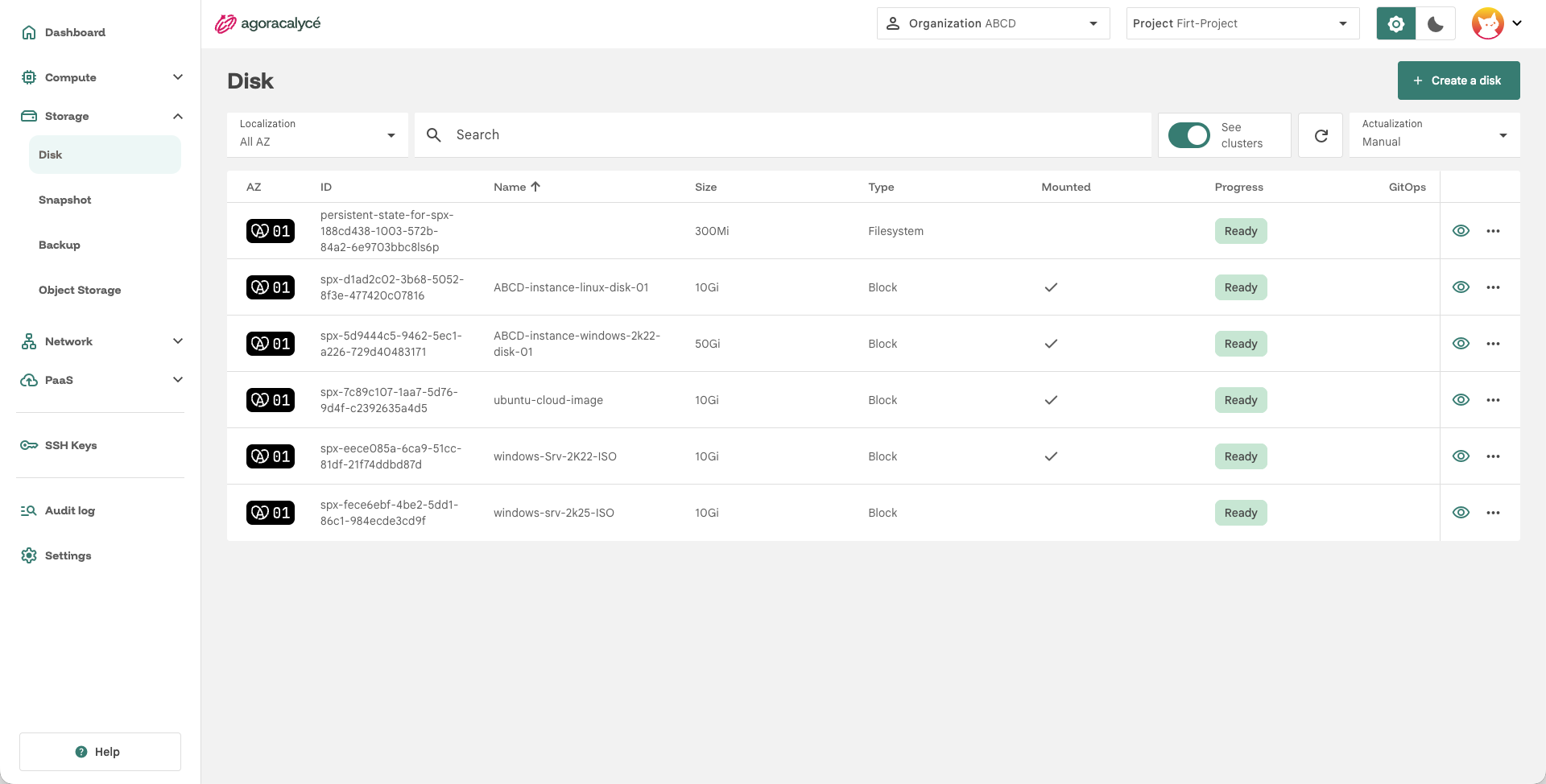This screenshot has width=1546, height=784.
Task: Click the search magnifier icon
Action: pyautogui.click(x=434, y=135)
